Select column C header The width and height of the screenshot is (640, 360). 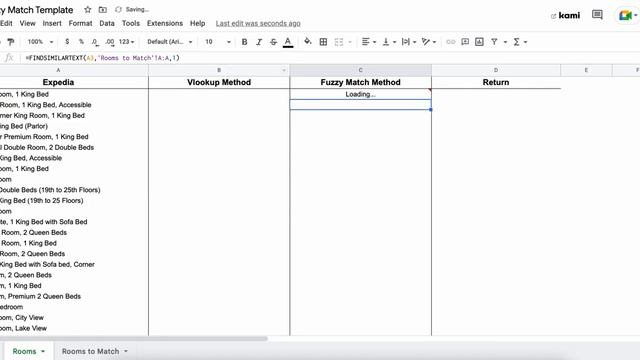coord(360,70)
